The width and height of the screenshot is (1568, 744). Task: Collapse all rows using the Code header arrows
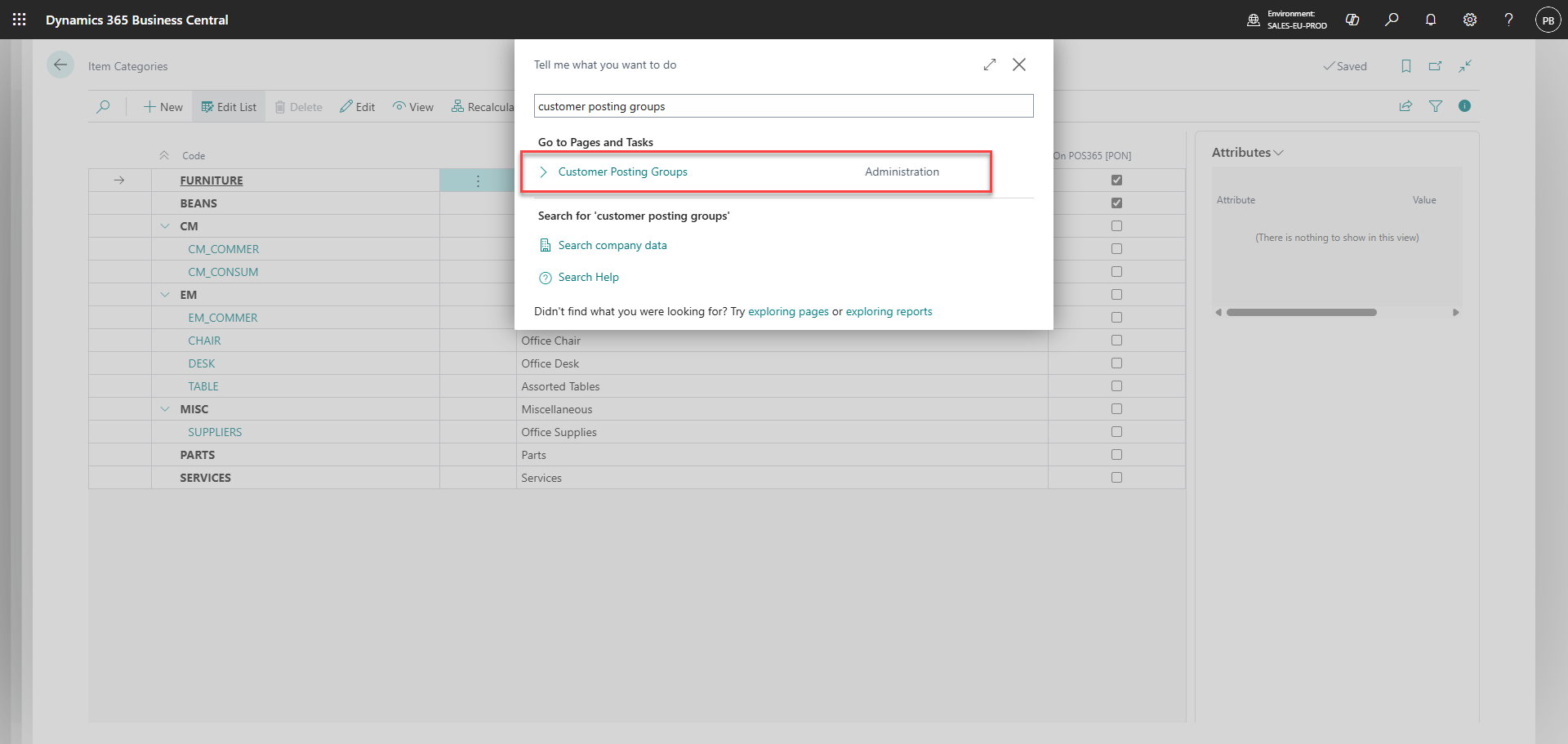[x=164, y=155]
